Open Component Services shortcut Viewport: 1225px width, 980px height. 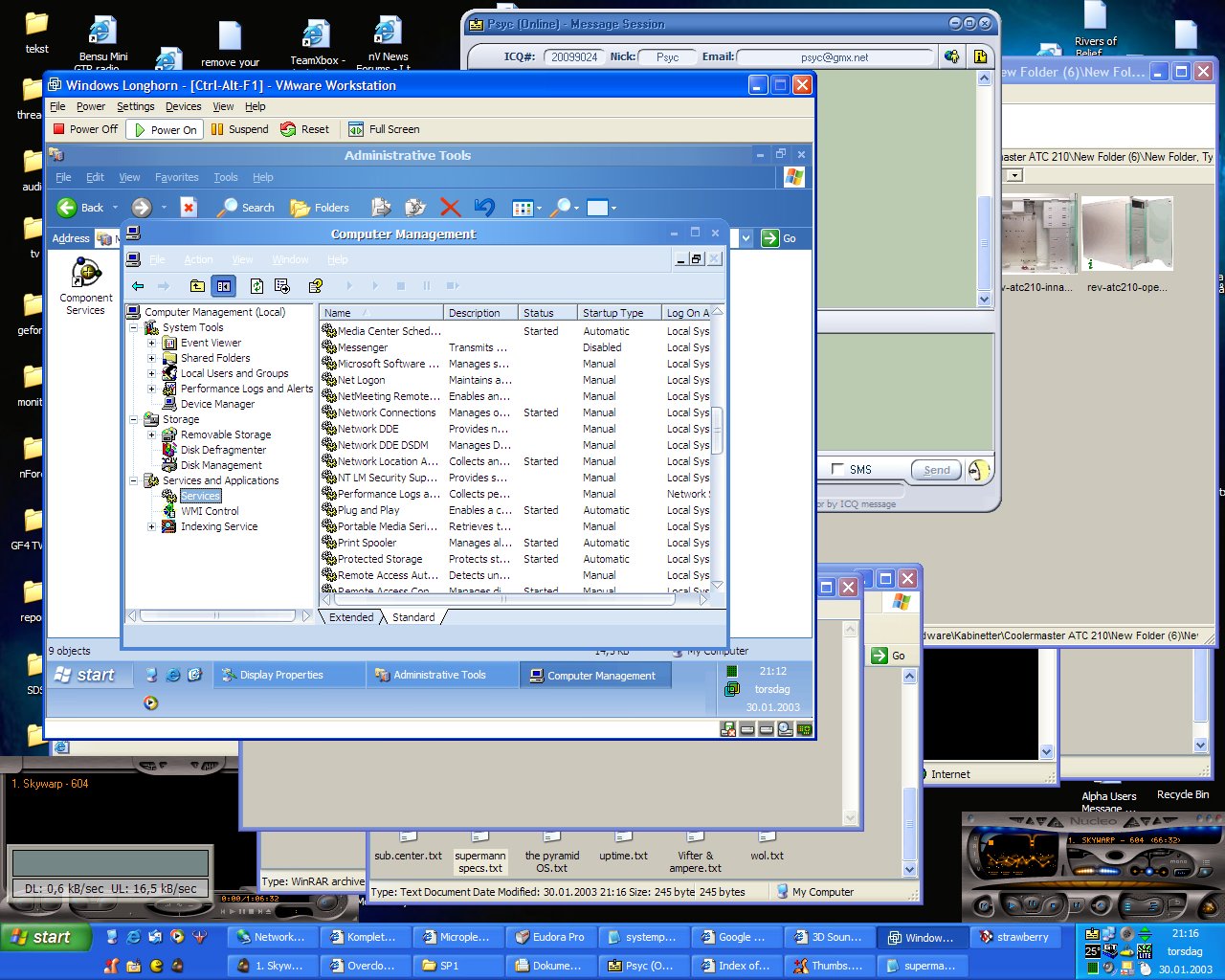(x=86, y=287)
